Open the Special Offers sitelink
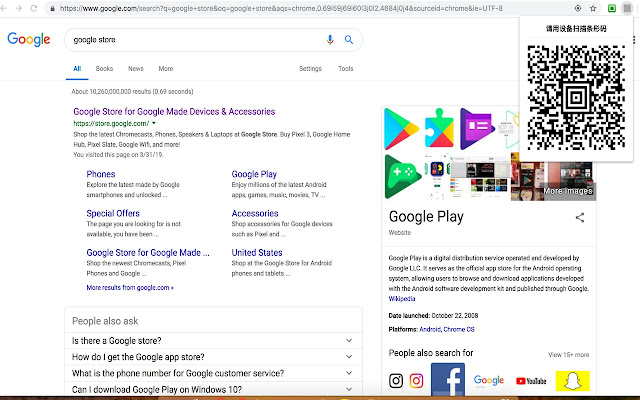Viewport: 640px width, 400px height. [113, 213]
